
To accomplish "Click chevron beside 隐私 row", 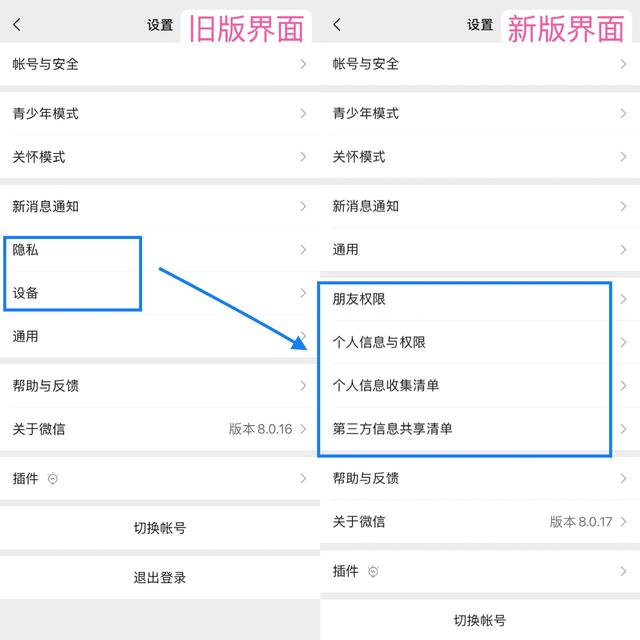I will [303, 249].
